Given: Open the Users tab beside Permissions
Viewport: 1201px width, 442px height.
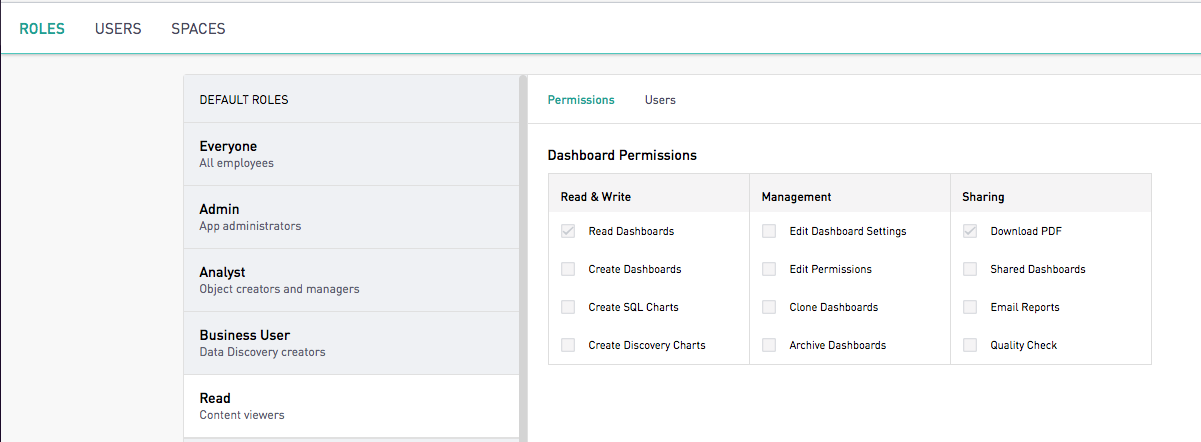Looking at the screenshot, I should 660,100.
